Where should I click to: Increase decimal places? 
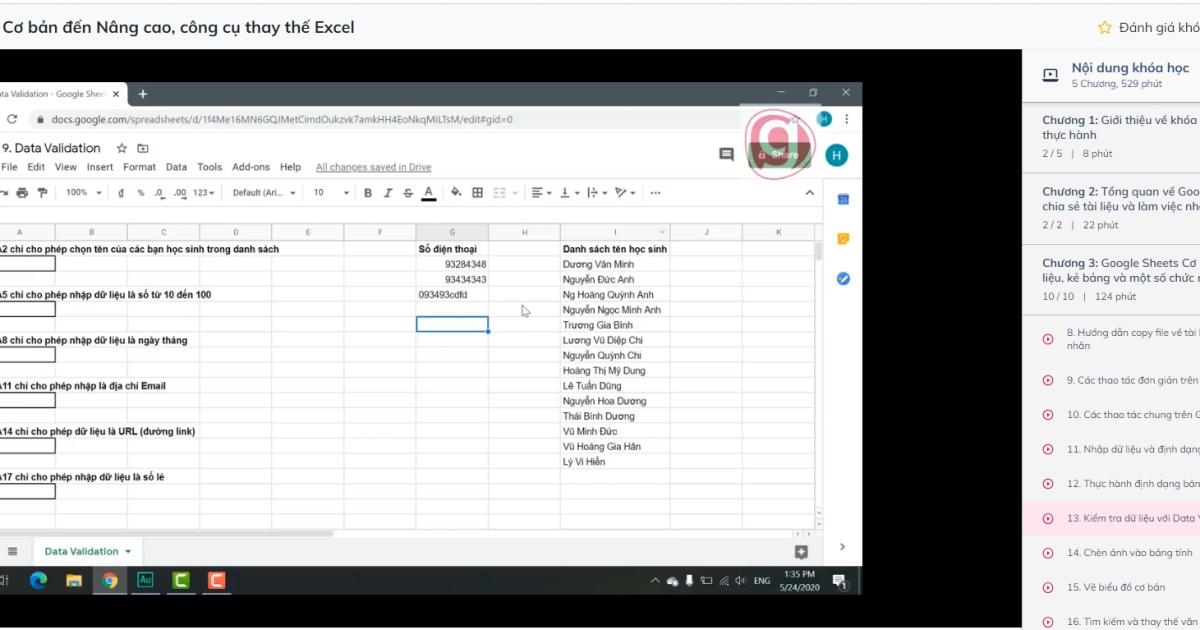click(180, 193)
